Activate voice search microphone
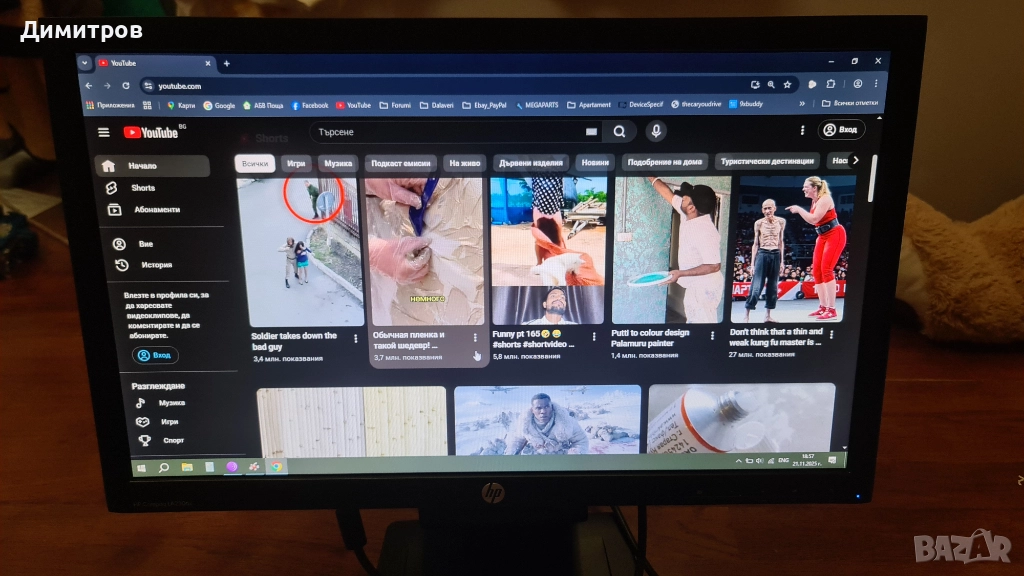Screen dimensions: 1024x576 (656, 131)
